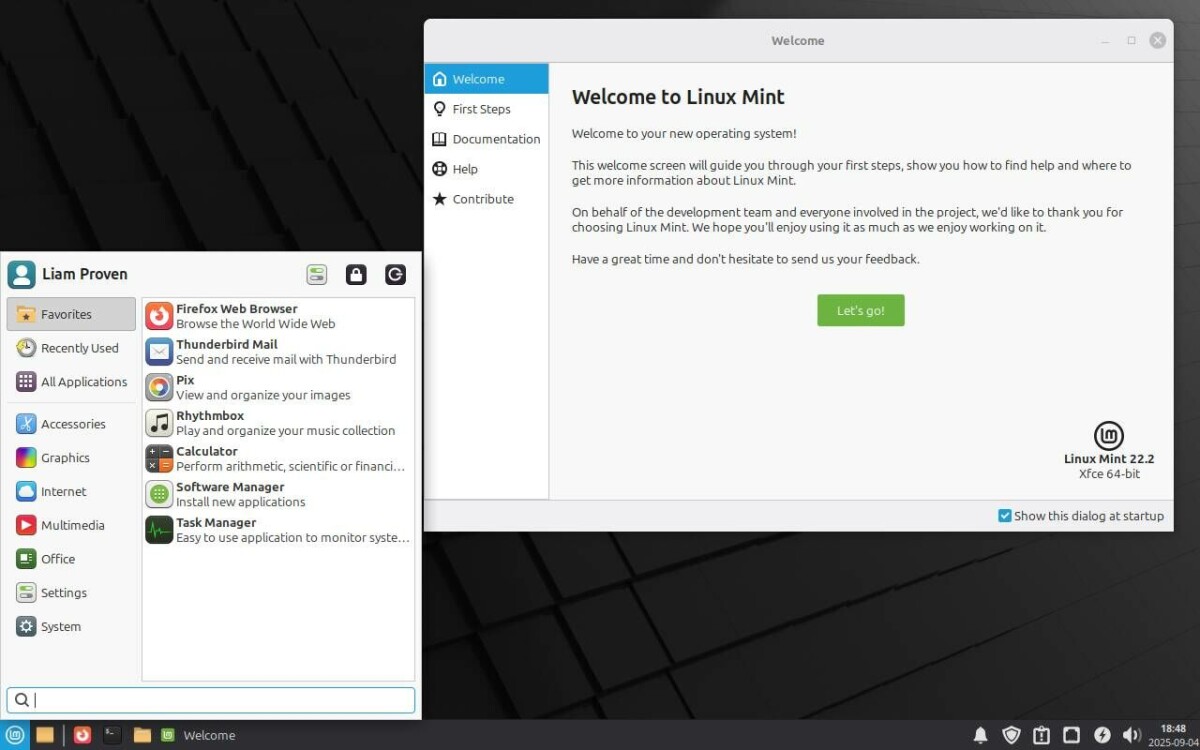The width and height of the screenshot is (1200, 750).
Task: Click the green Let's go! button
Action: click(860, 310)
